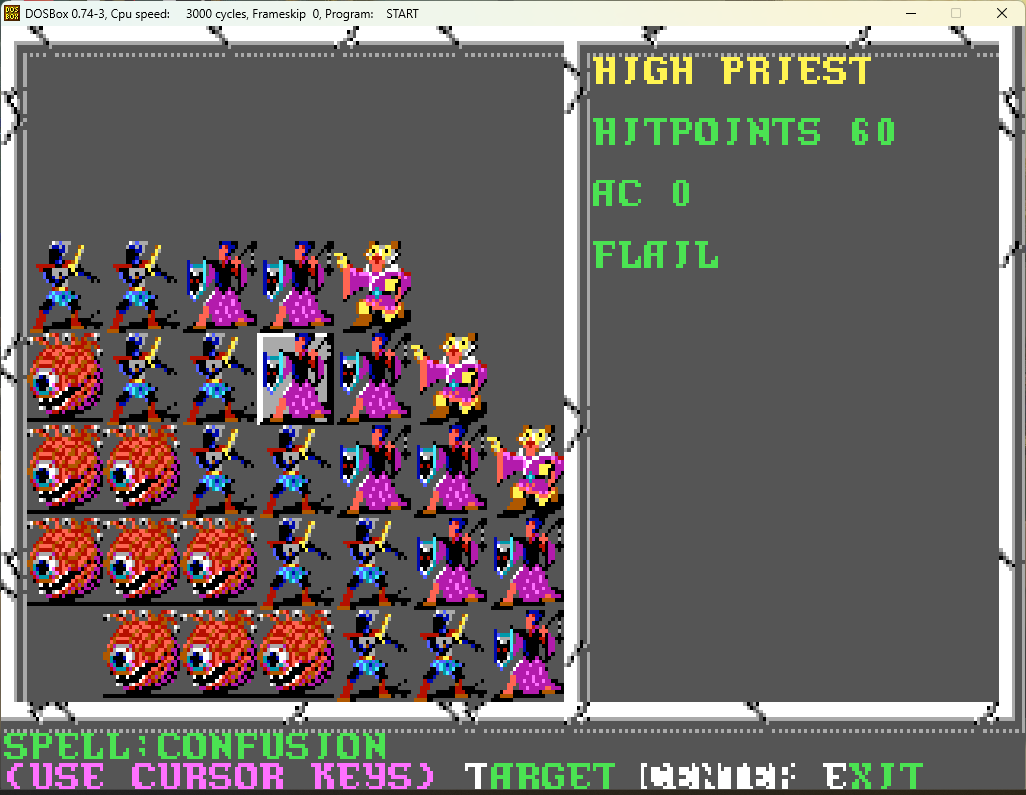Target the cat mage in the second row
This screenshot has width=1026, height=795.
pyautogui.click(x=450, y=378)
